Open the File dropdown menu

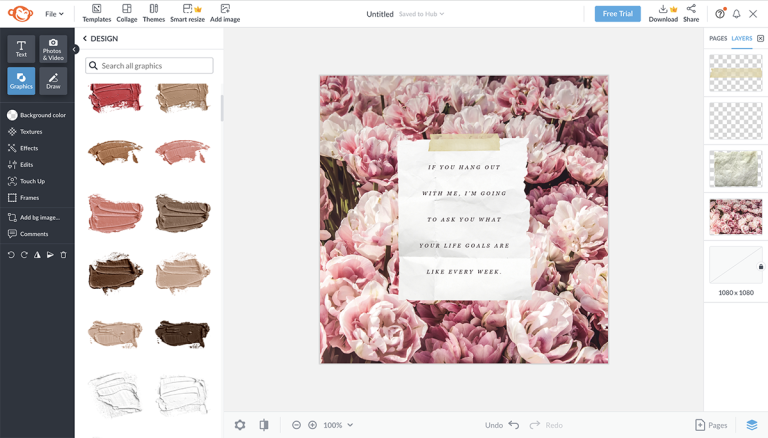[x=54, y=14]
